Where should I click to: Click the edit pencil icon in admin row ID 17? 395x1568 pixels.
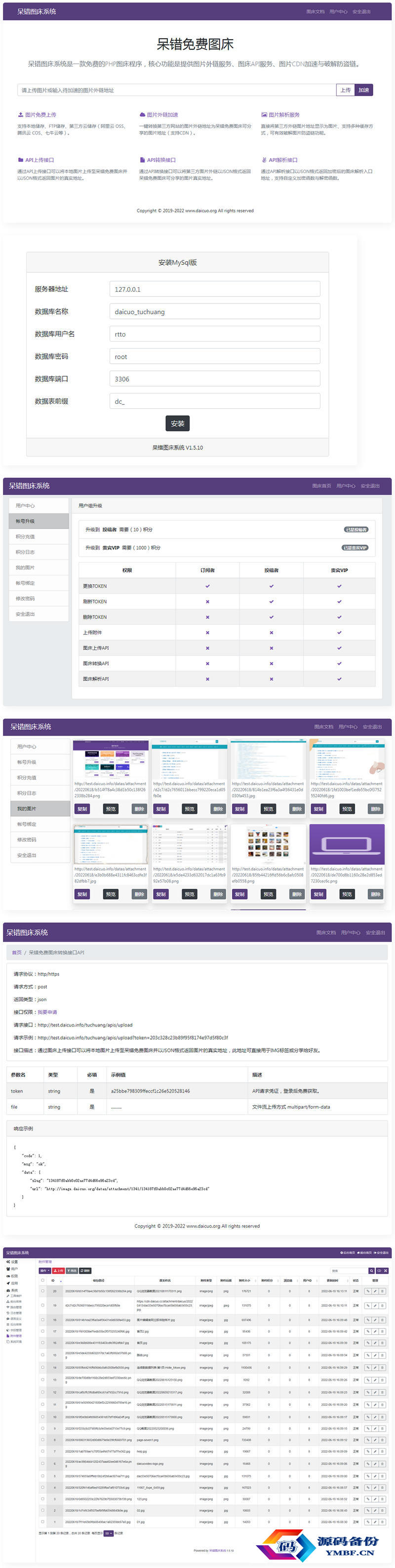(375, 1331)
